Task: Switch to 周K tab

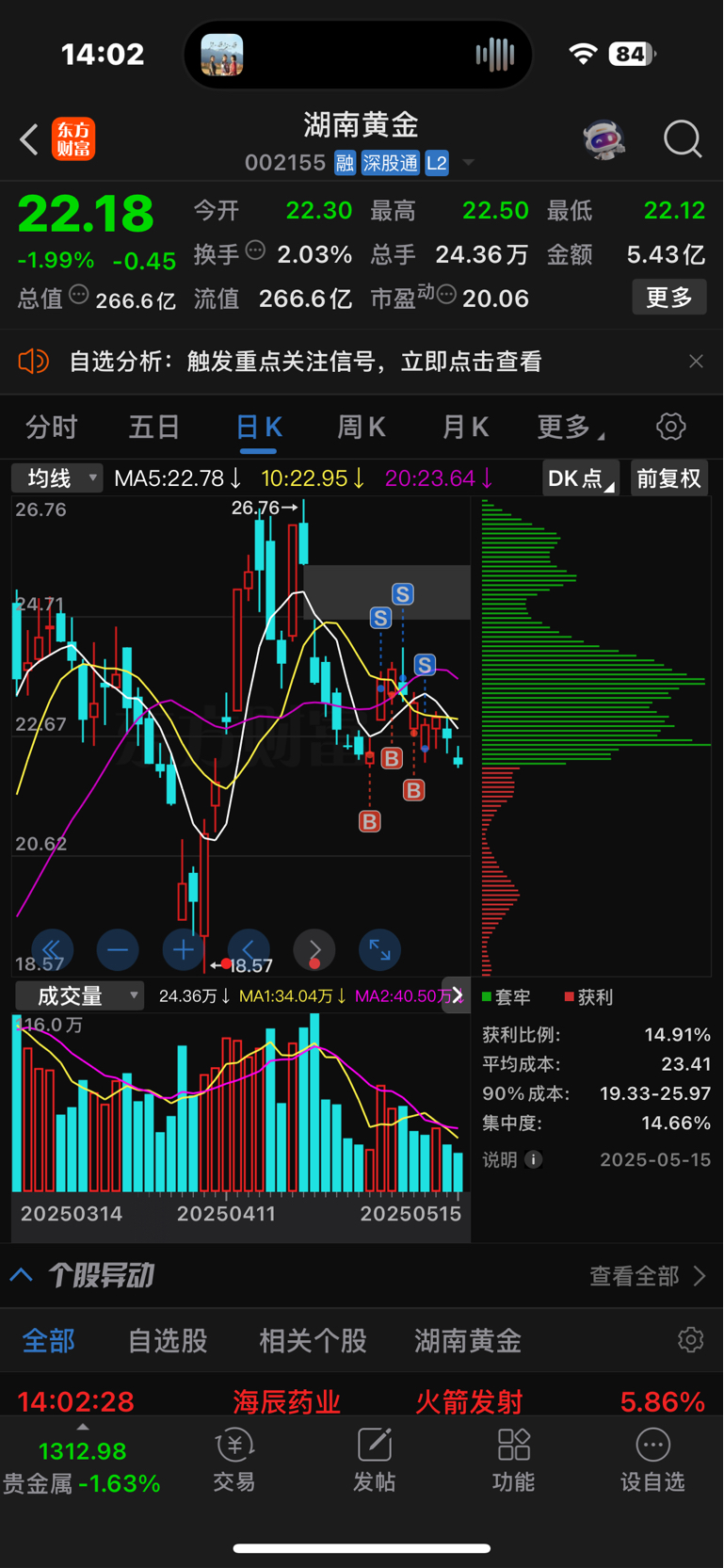Action: [362, 428]
